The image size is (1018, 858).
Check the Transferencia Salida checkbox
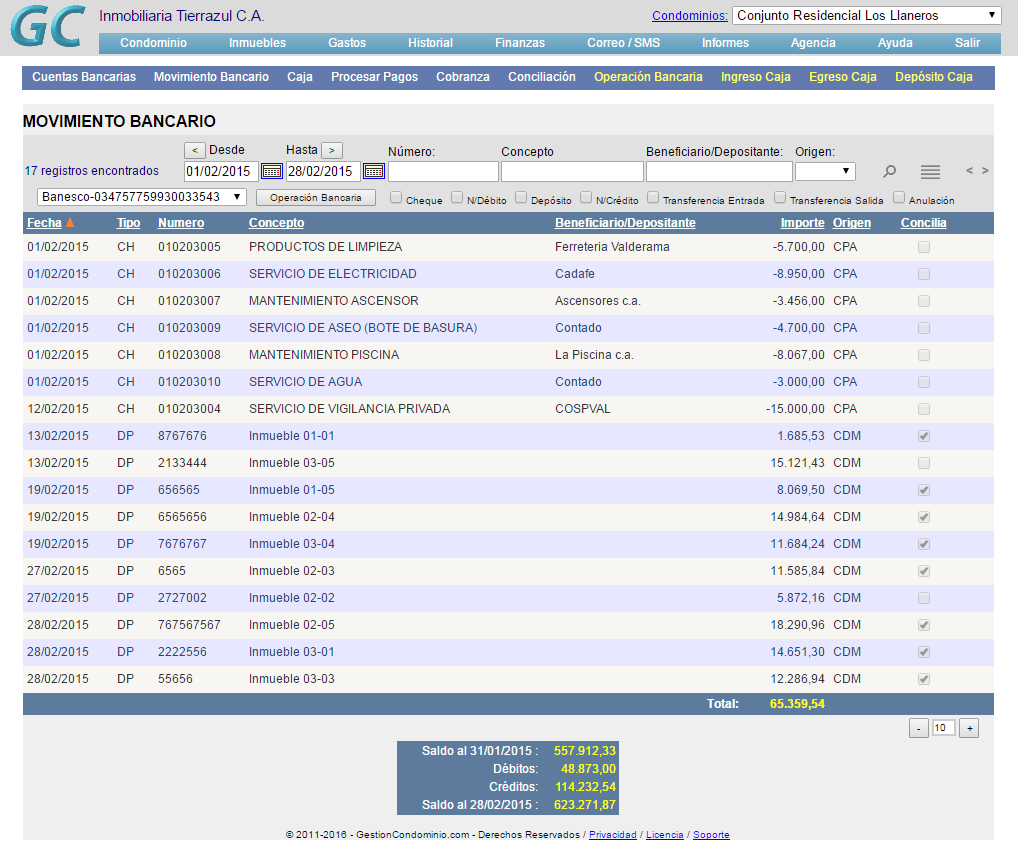[780, 198]
